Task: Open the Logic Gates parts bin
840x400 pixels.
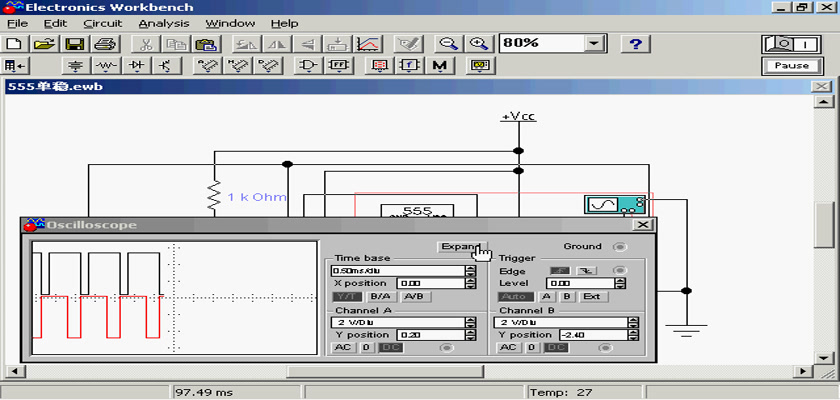Action: point(309,66)
